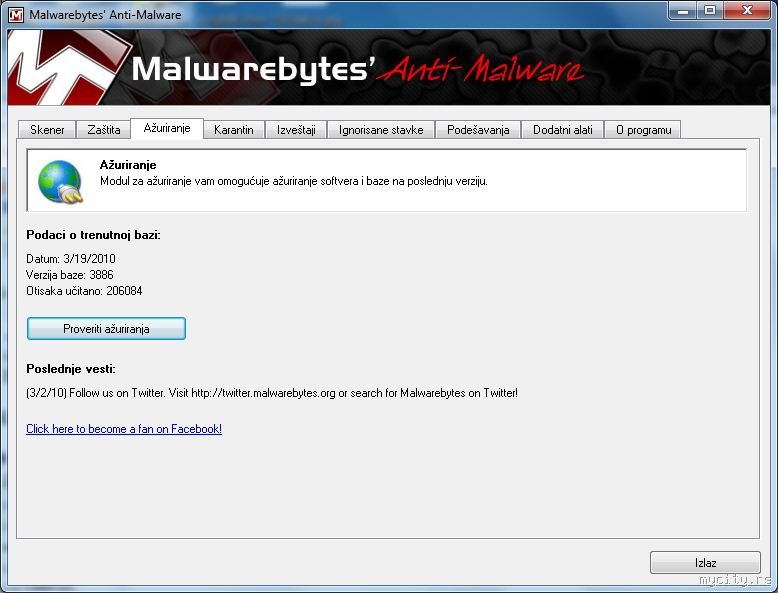Click the 'Modul za ažuriranje' description text
The image size is (778, 593).
pos(294,181)
